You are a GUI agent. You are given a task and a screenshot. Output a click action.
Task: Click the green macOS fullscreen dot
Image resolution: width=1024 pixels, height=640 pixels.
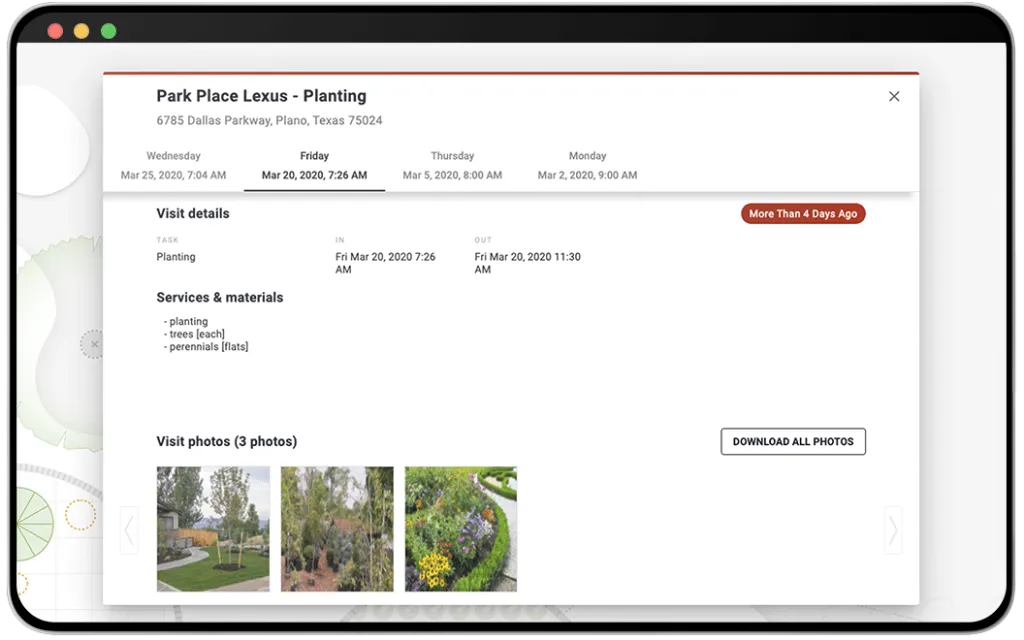pos(108,31)
